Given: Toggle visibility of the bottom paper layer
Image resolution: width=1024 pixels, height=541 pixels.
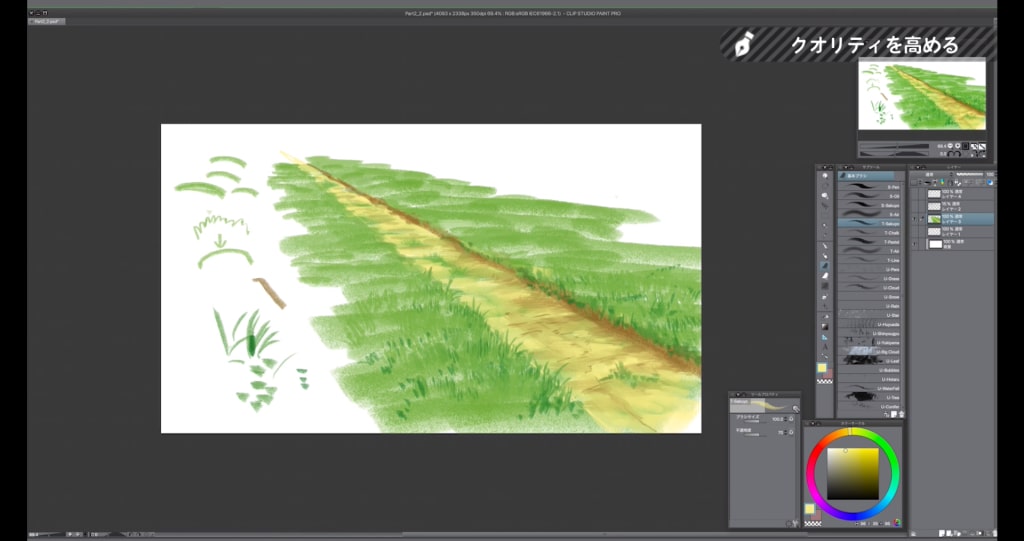Looking at the screenshot, I should pyautogui.click(x=915, y=243).
